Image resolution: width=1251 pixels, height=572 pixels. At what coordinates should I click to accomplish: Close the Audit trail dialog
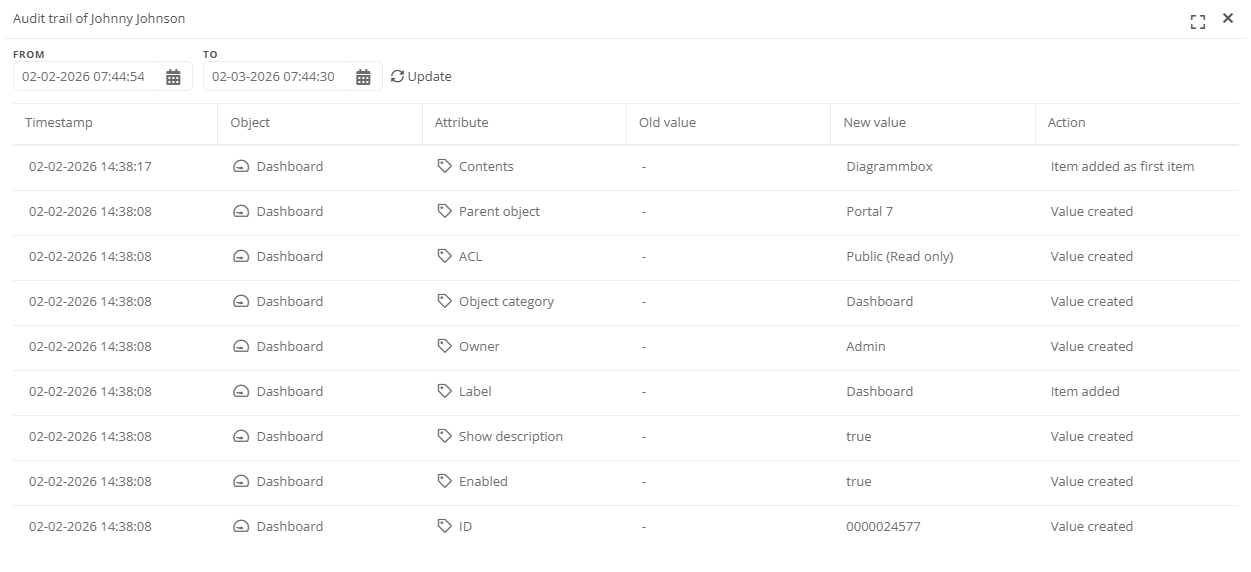coord(1228,18)
